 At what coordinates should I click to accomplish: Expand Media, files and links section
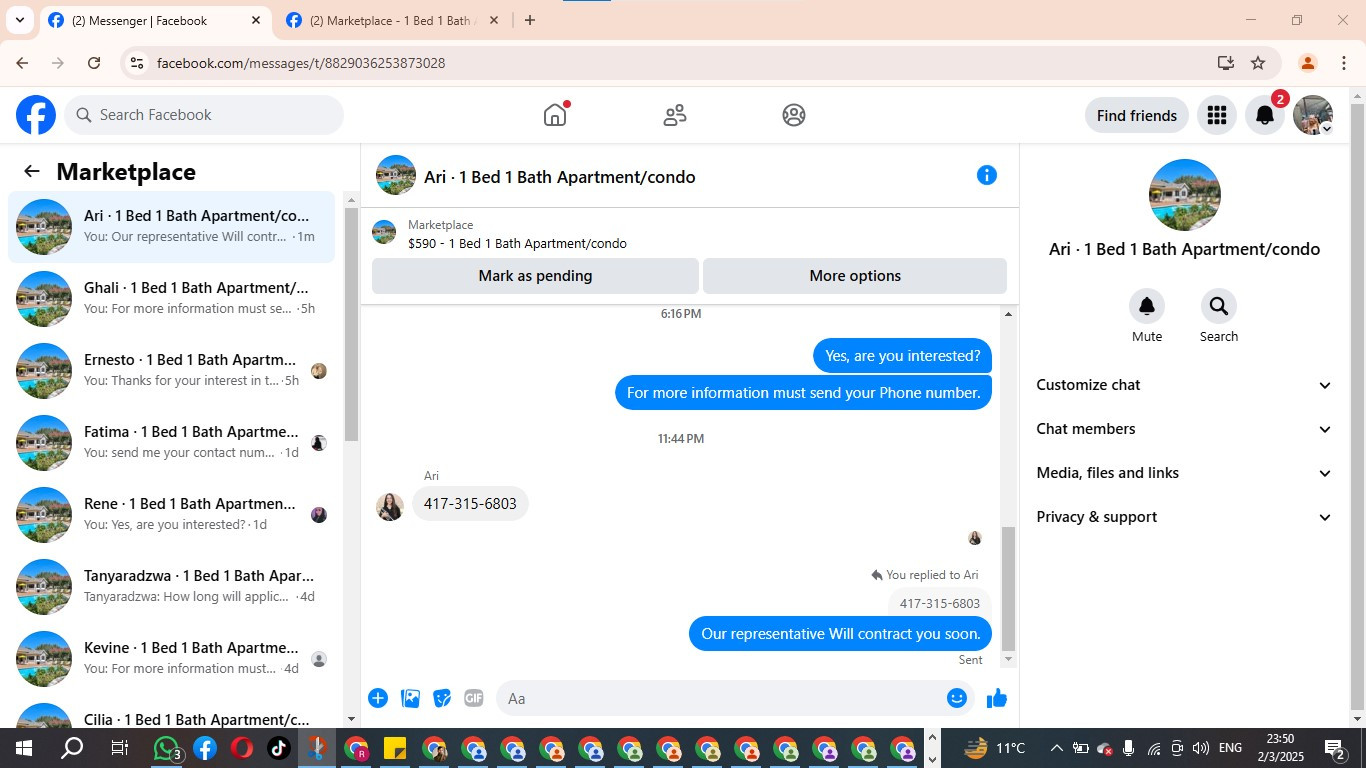[x=1184, y=473]
